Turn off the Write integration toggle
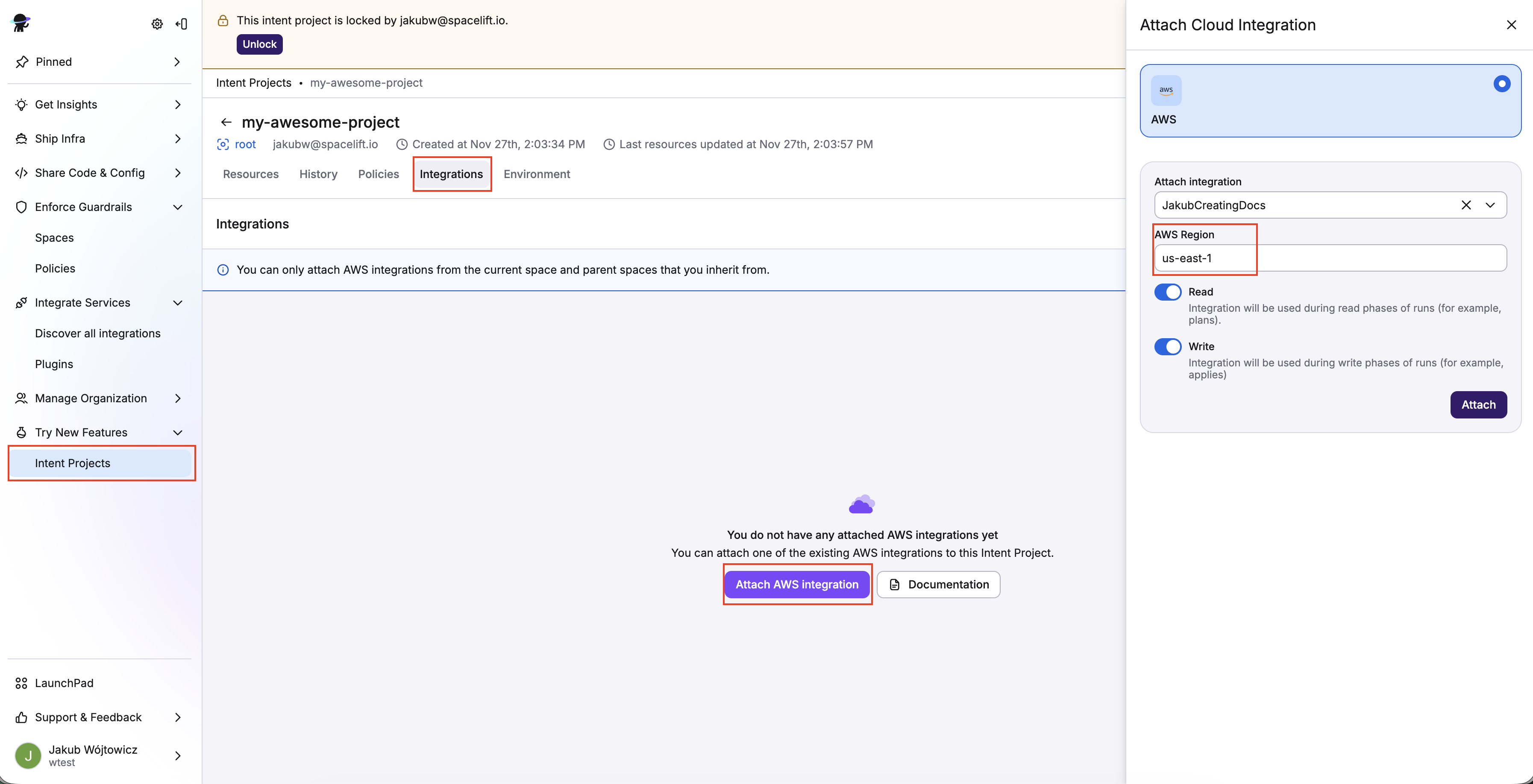This screenshot has height=784, width=1533. 1167,346
